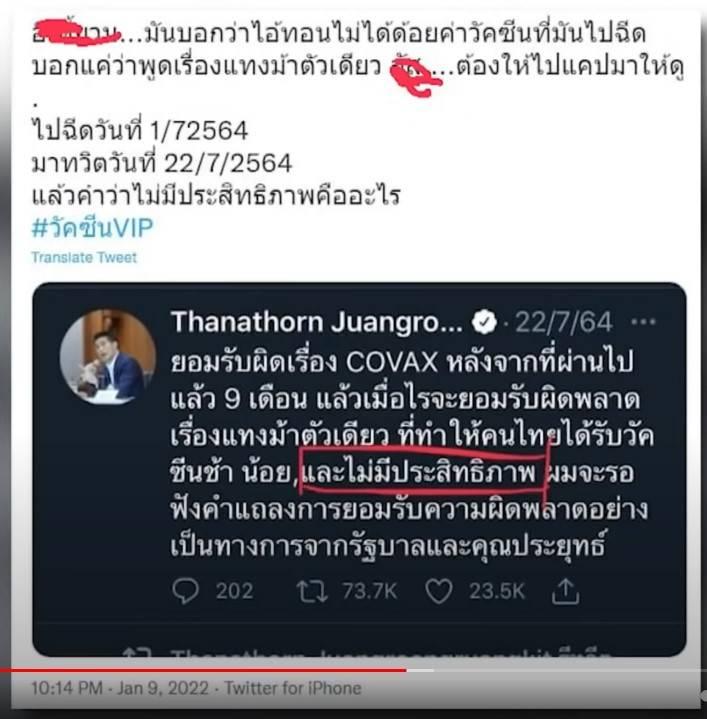This screenshot has height=719, width=707.
Task: Open Thanathorn's profile picture
Action: pos(108,356)
